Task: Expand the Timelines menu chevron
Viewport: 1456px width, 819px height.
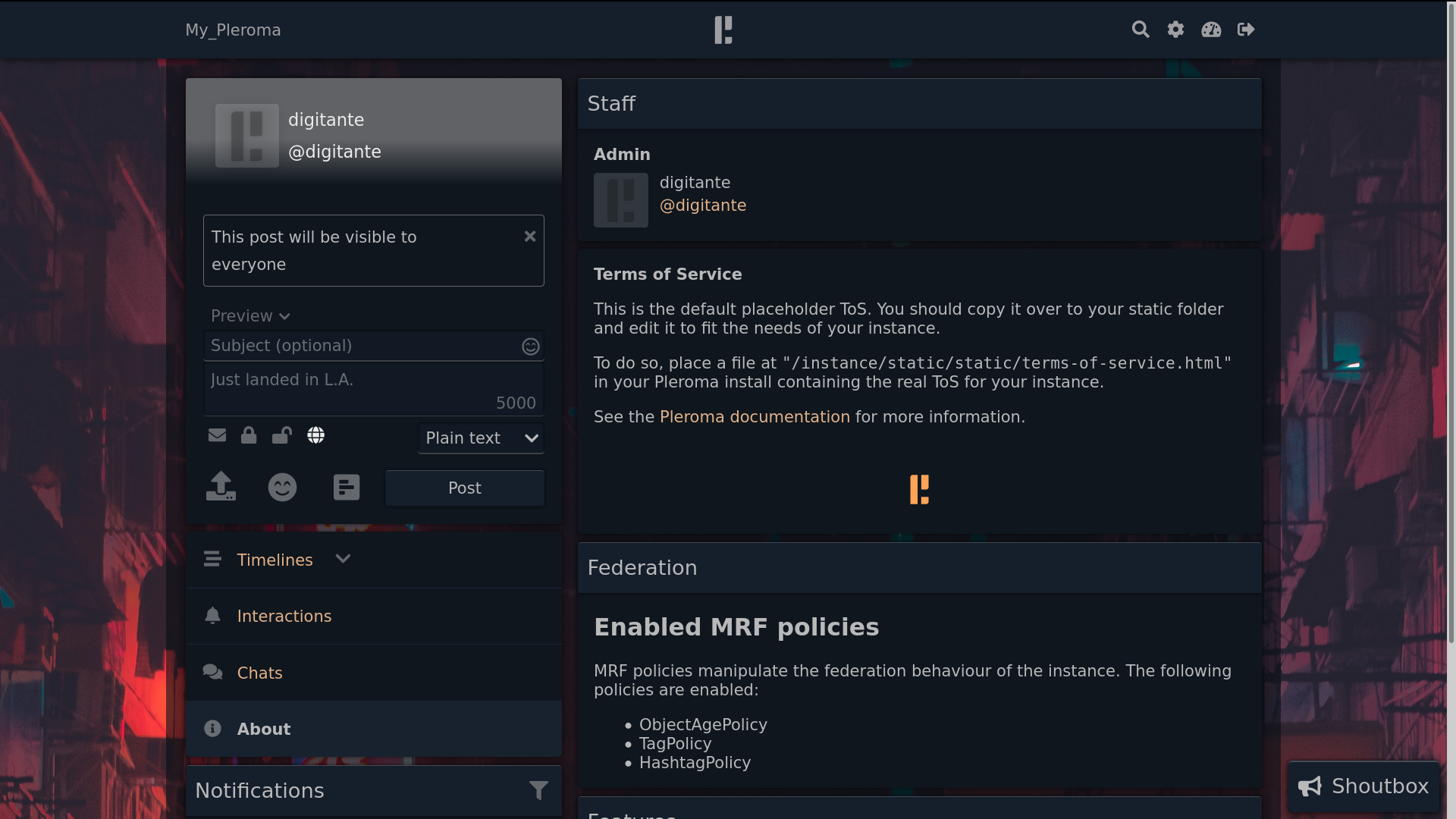Action: 343,559
